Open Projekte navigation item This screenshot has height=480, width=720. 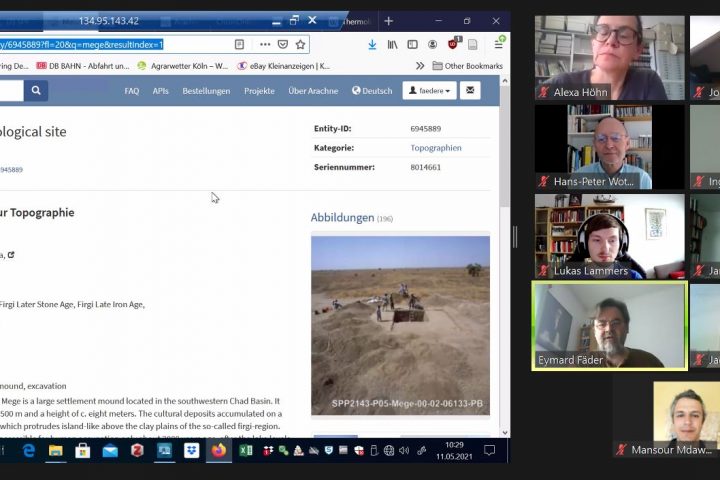click(259, 91)
